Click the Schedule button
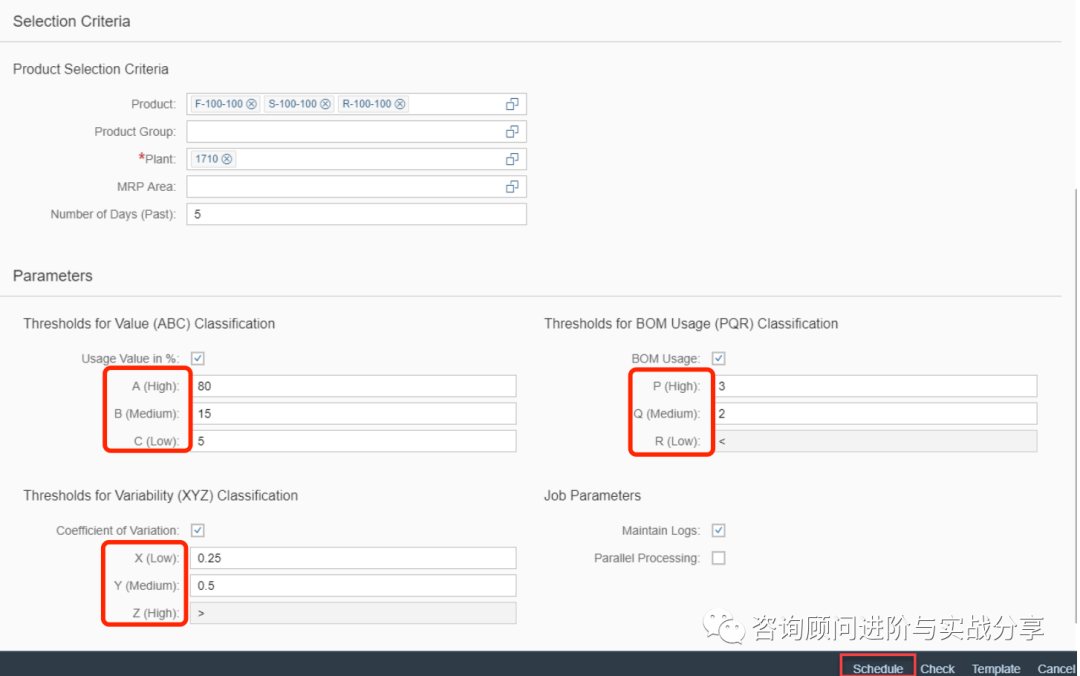Image resolution: width=1080 pixels, height=676 pixels. 877,666
